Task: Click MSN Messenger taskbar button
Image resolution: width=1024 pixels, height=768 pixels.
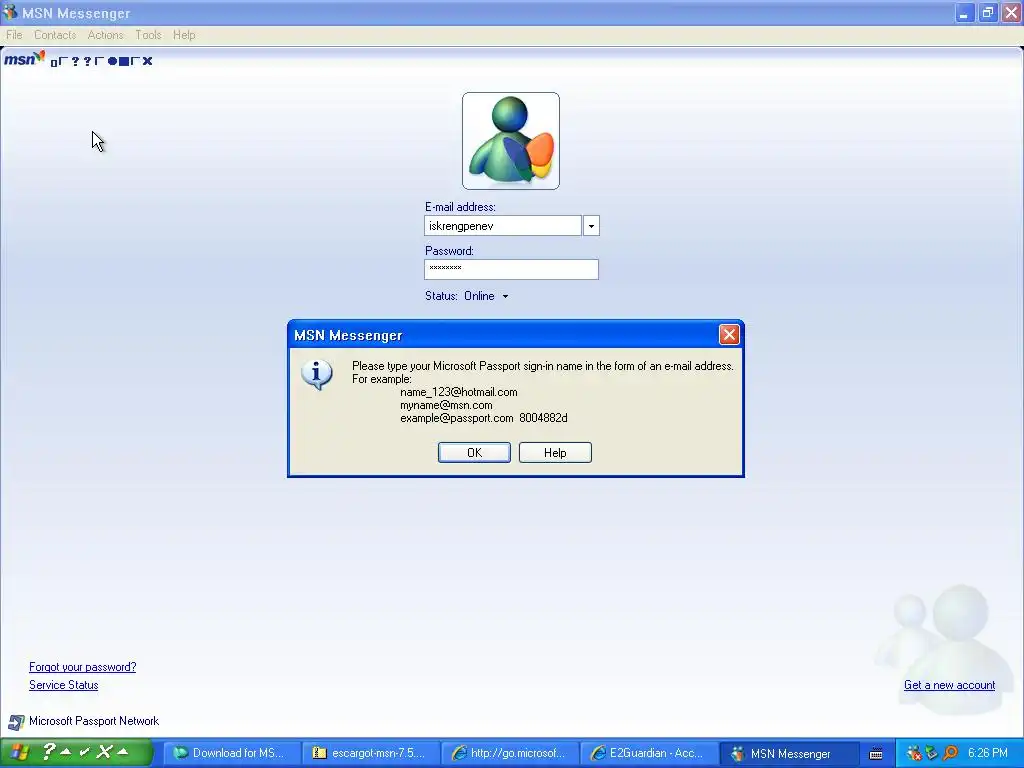Action: pyautogui.click(x=787, y=753)
